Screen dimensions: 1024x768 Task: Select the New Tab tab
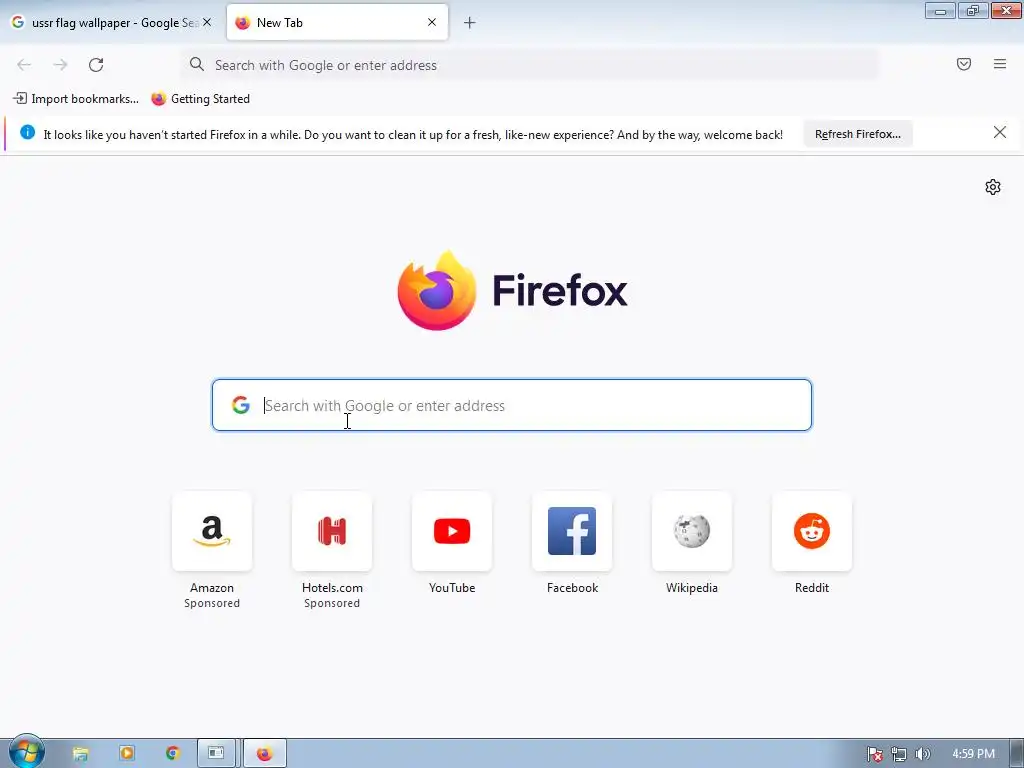click(x=337, y=23)
